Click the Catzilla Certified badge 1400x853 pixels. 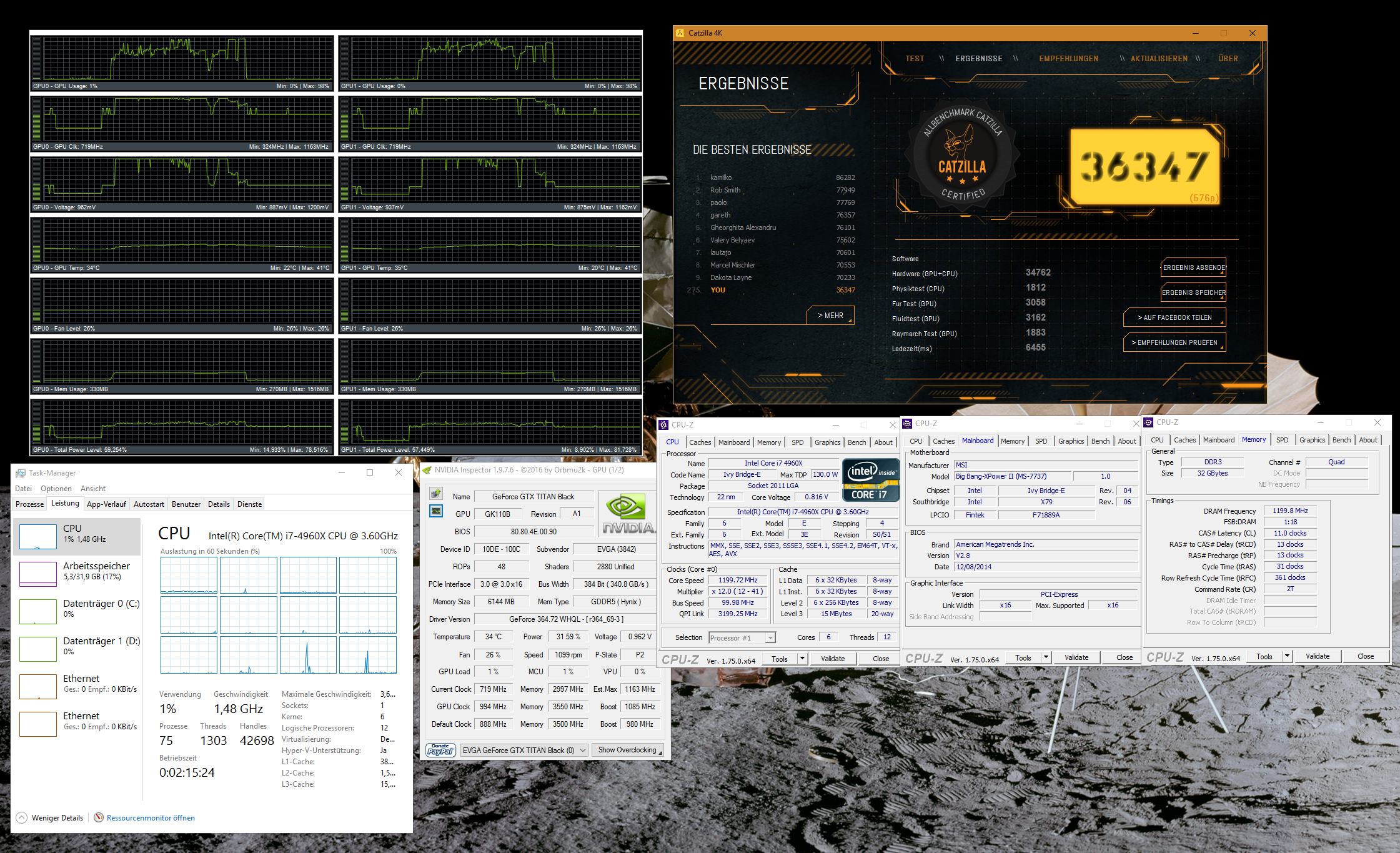[x=962, y=156]
